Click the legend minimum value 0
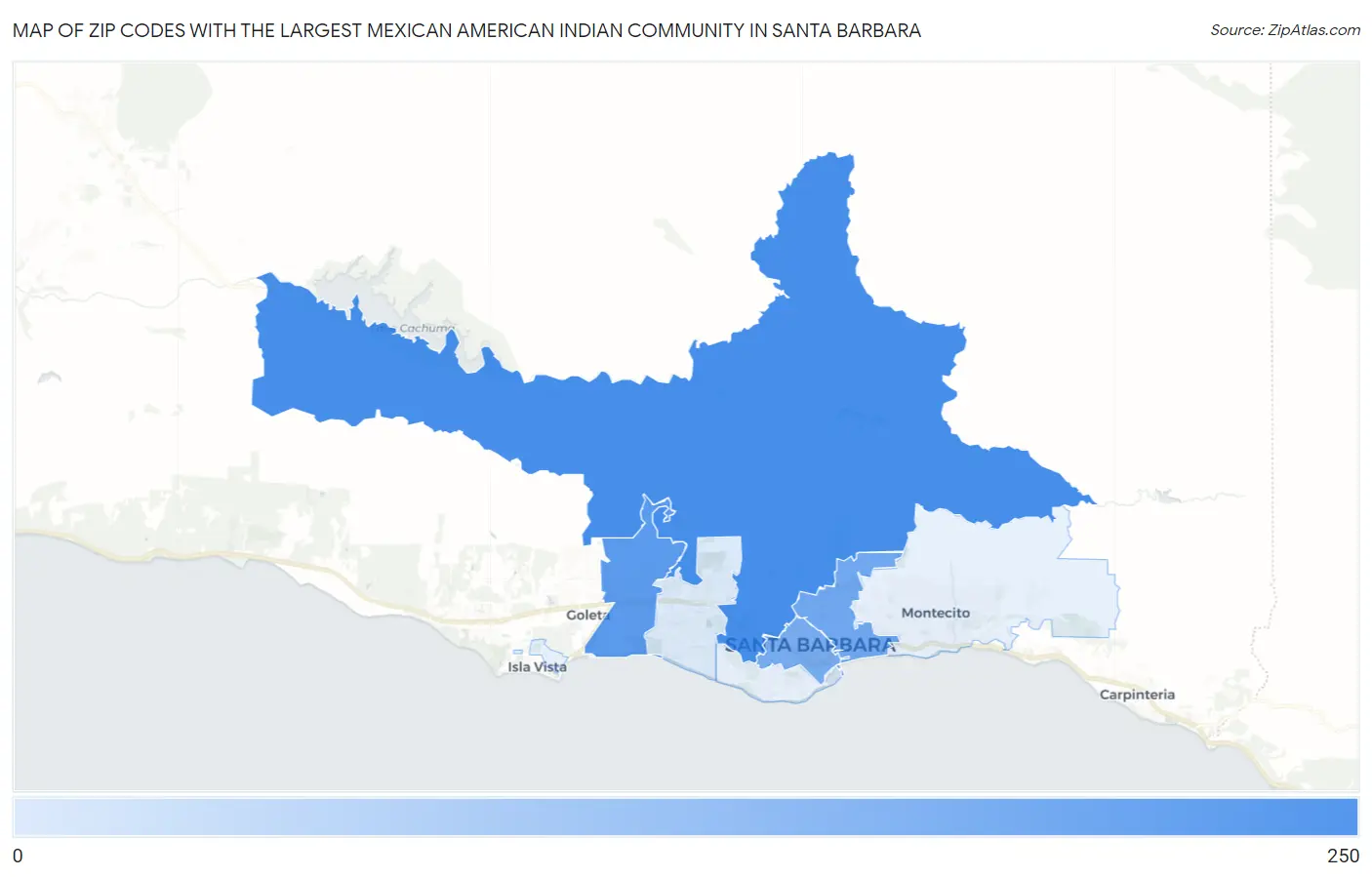 18,856
